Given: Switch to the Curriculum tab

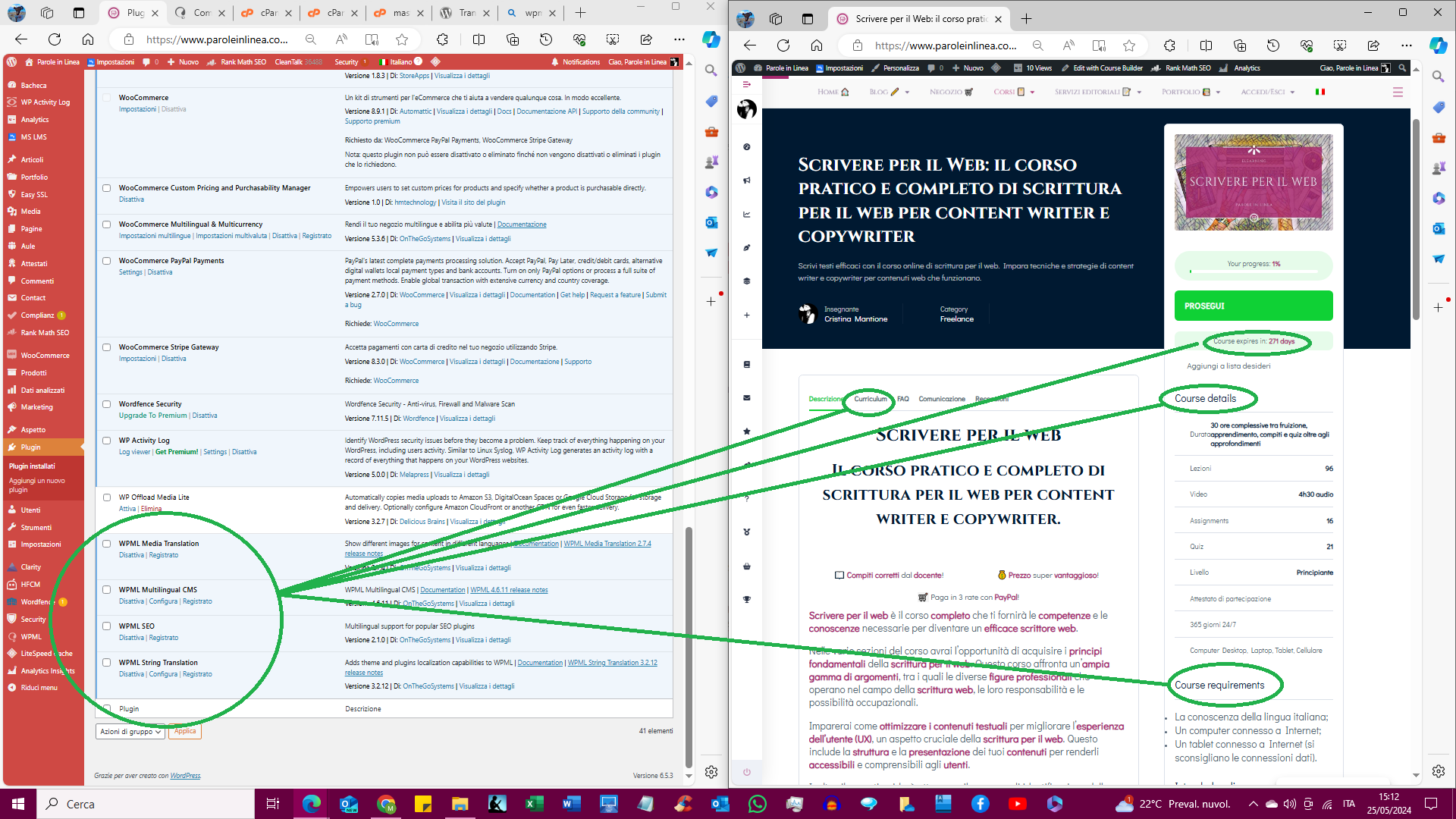Looking at the screenshot, I should 870,399.
